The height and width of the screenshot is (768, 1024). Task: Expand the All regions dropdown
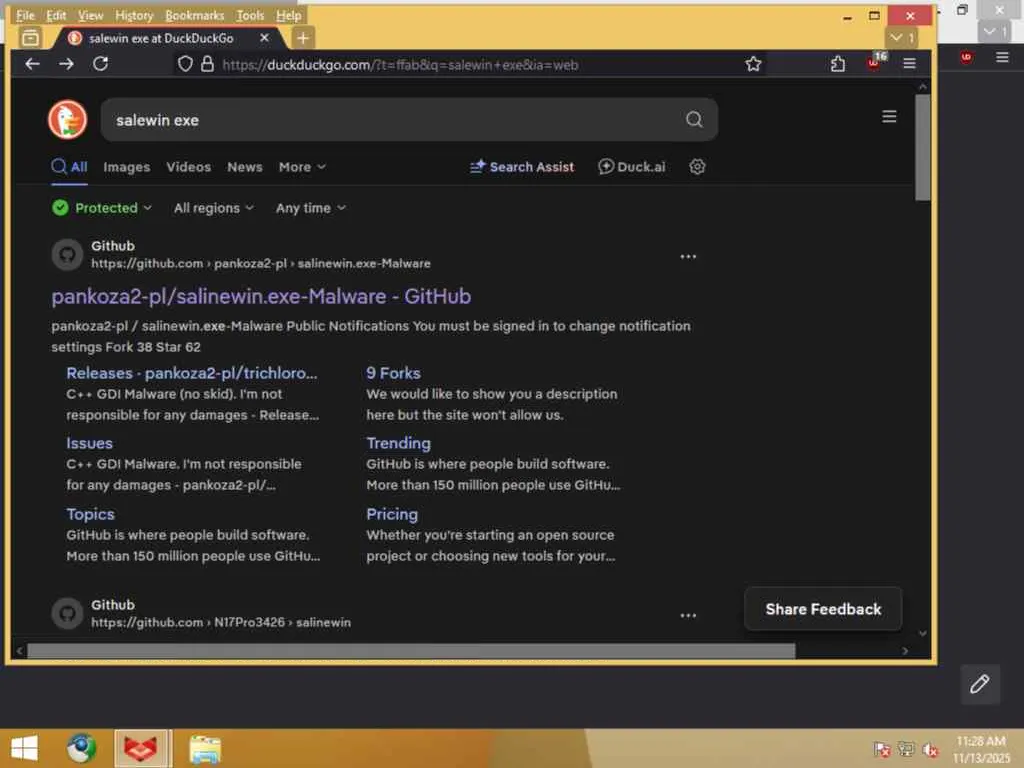(x=214, y=208)
